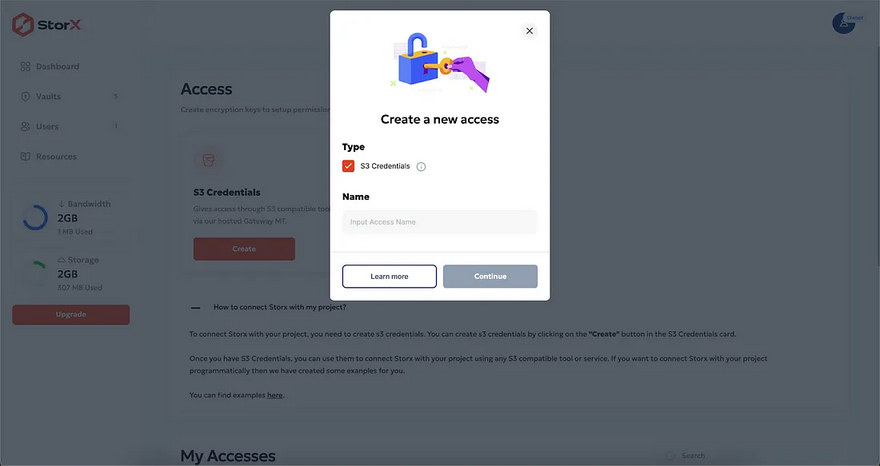This screenshot has height=466, width=880.
Task: Click the info icon beside S3 Credentials
Action: [421, 167]
